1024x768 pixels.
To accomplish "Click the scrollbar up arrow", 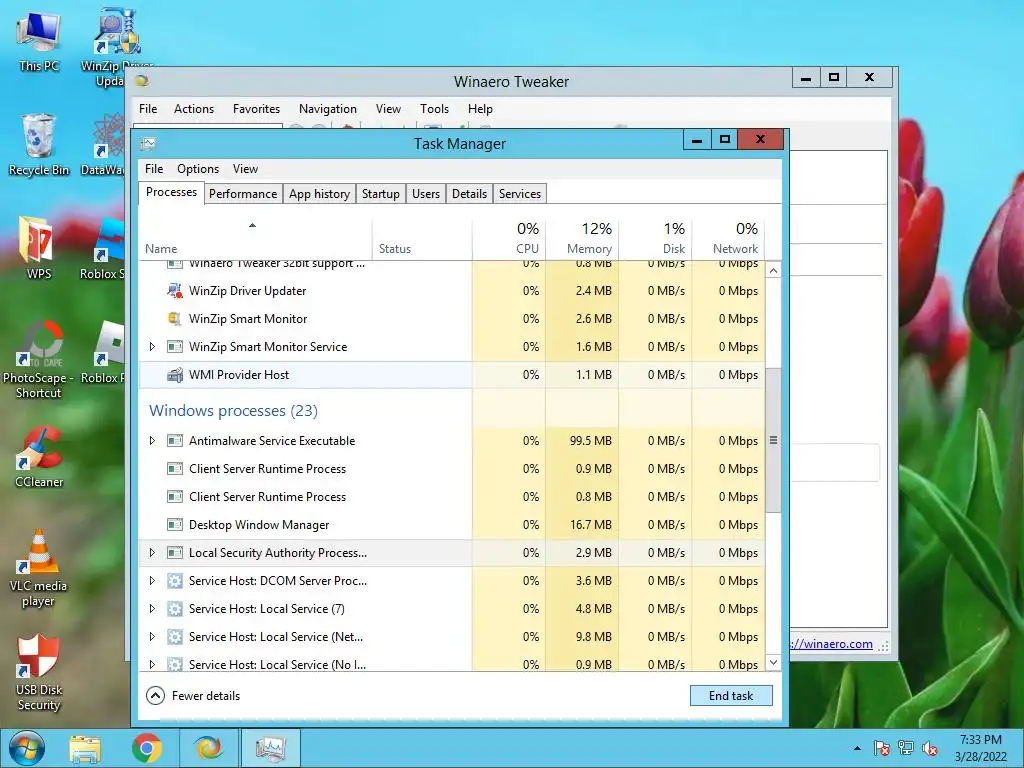I will coord(773,270).
